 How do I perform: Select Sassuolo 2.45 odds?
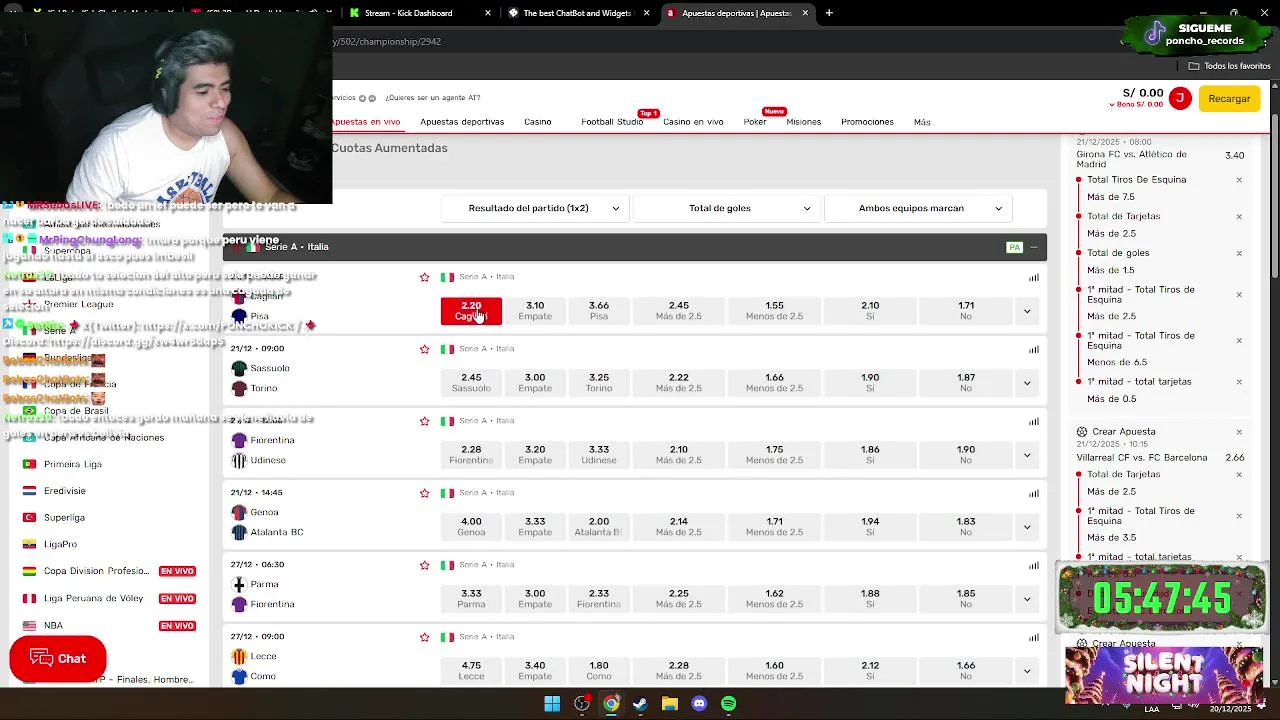pyautogui.click(x=471, y=383)
